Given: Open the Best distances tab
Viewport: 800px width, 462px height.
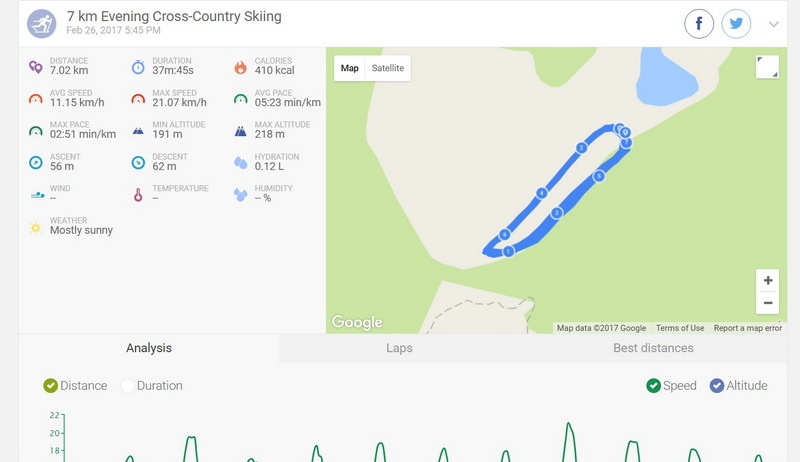Looking at the screenshot, I should coord(653,348).
